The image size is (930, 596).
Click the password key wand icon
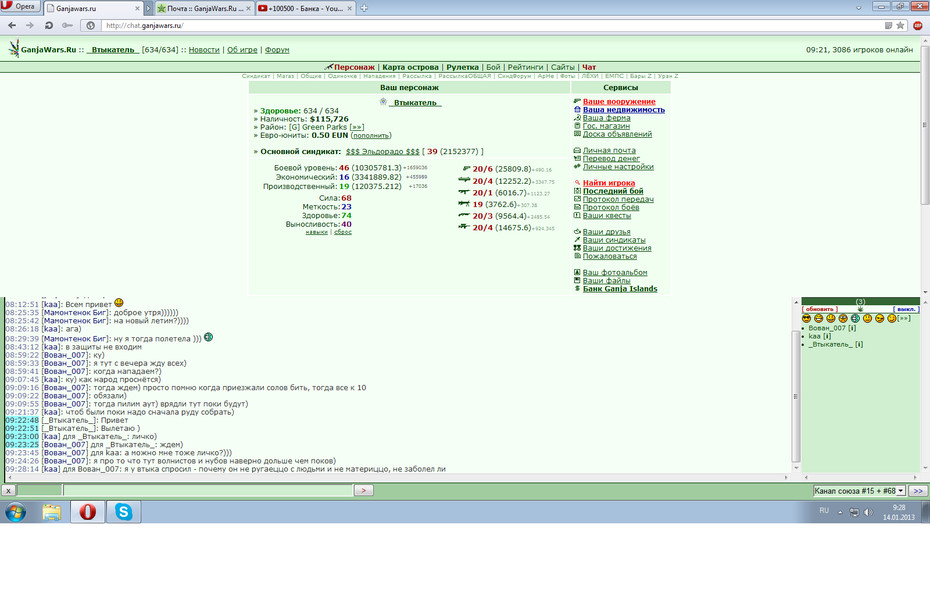68,26
